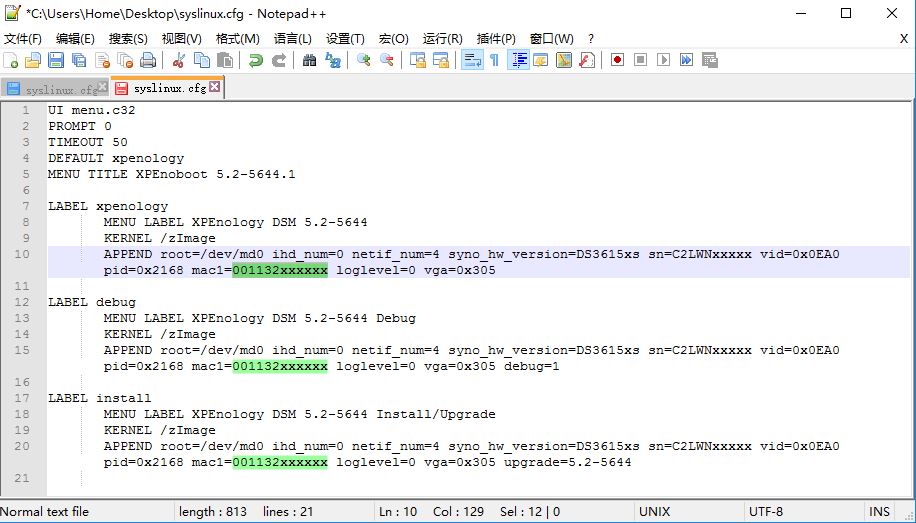The width and height of the screenshot is (916, 523).
Task: Open the ? help menu
Action: tap(591, 39)
